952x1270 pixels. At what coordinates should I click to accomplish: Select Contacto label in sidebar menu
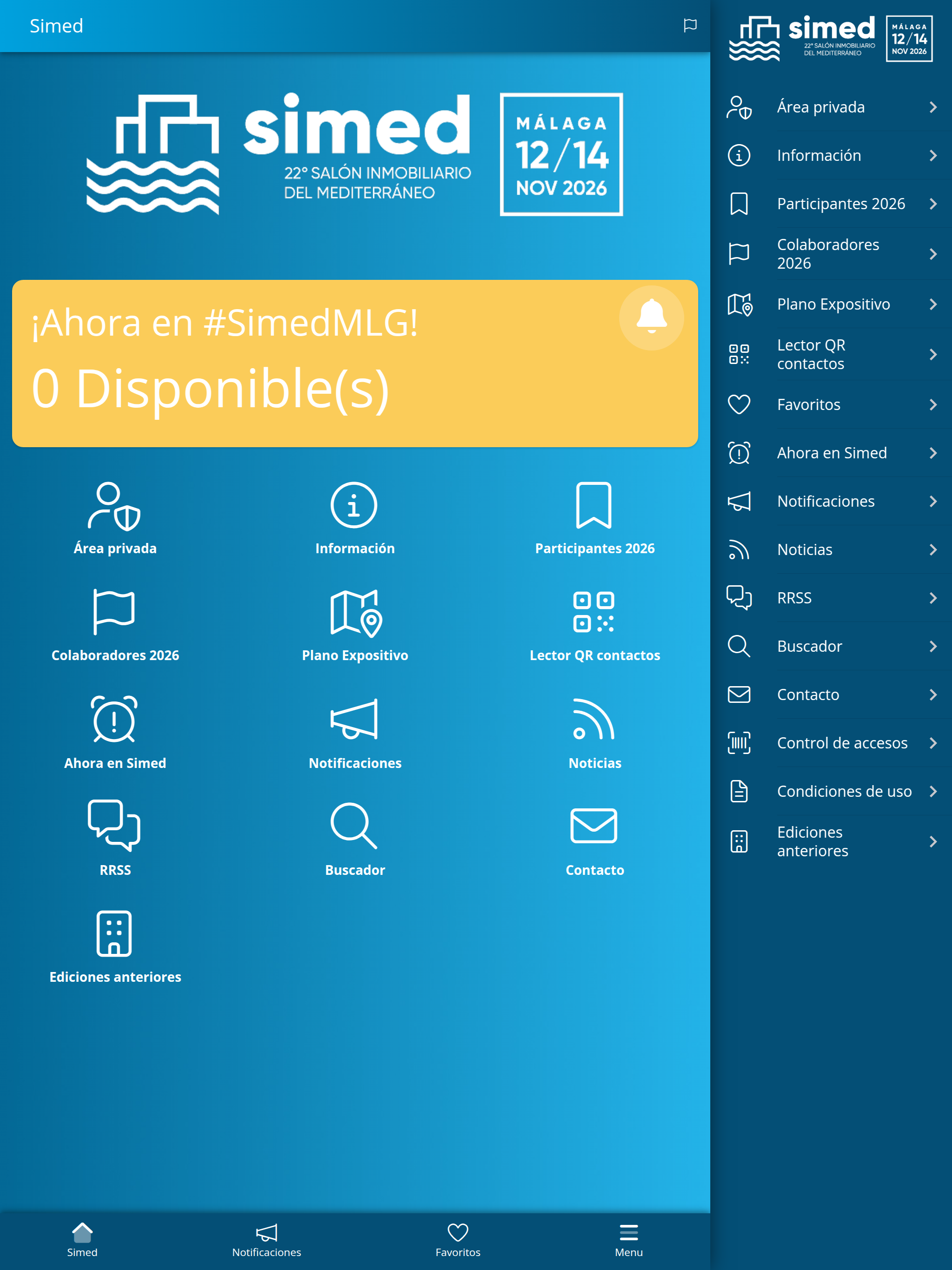(x=808, y=695)
